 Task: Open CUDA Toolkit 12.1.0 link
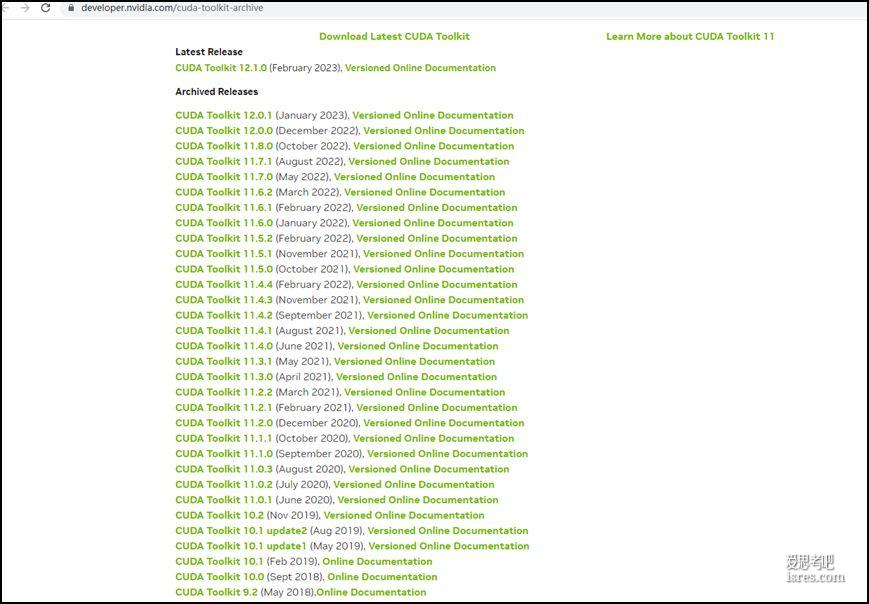(x=221, y=68)
